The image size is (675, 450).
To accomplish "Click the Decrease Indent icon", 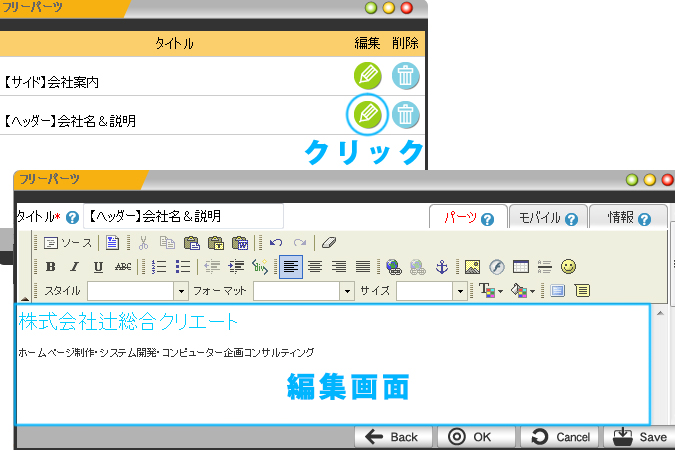I will 212,267.
